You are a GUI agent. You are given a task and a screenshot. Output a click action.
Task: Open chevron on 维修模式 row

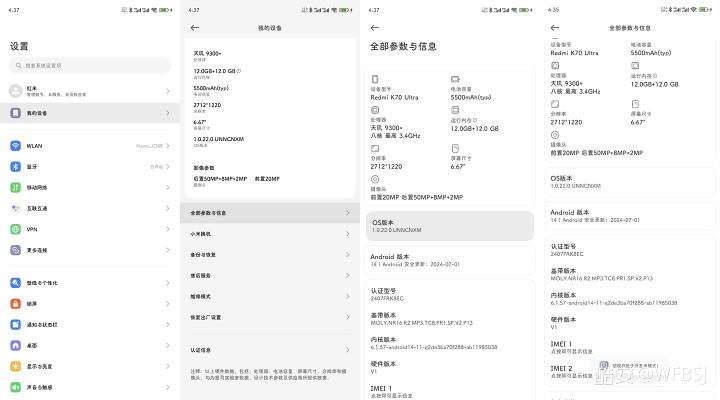[x=348, y=296]
